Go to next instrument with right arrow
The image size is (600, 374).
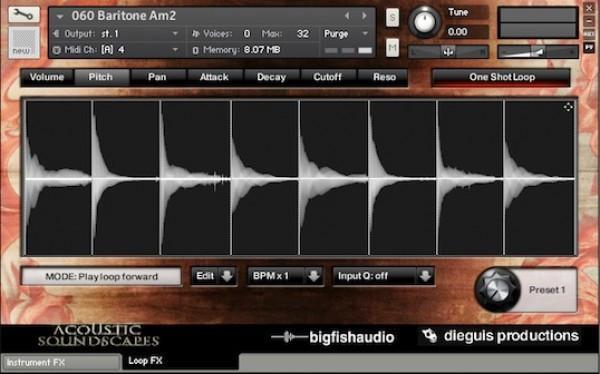(364, 16)
